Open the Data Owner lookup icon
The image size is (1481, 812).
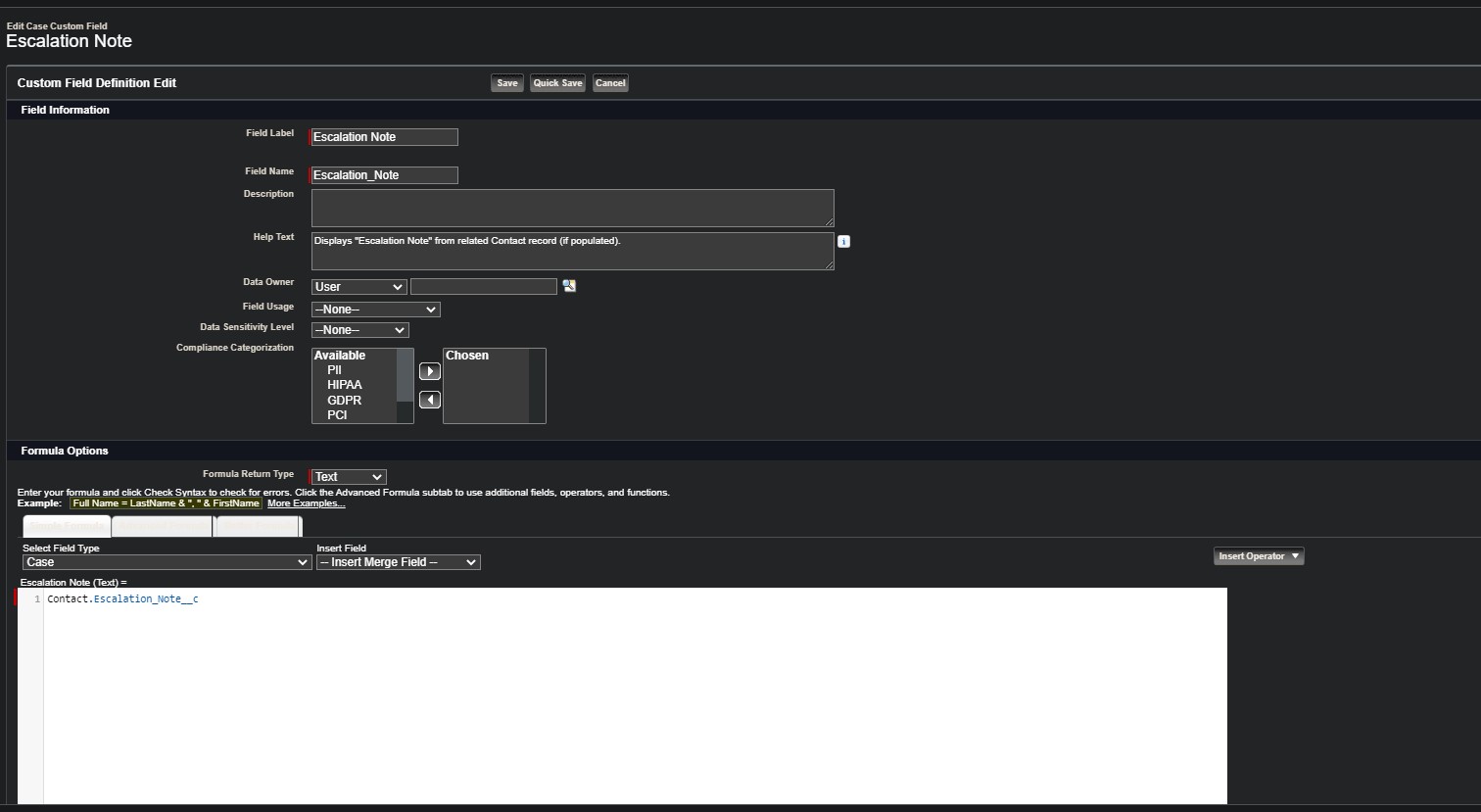tap(569, 286)
